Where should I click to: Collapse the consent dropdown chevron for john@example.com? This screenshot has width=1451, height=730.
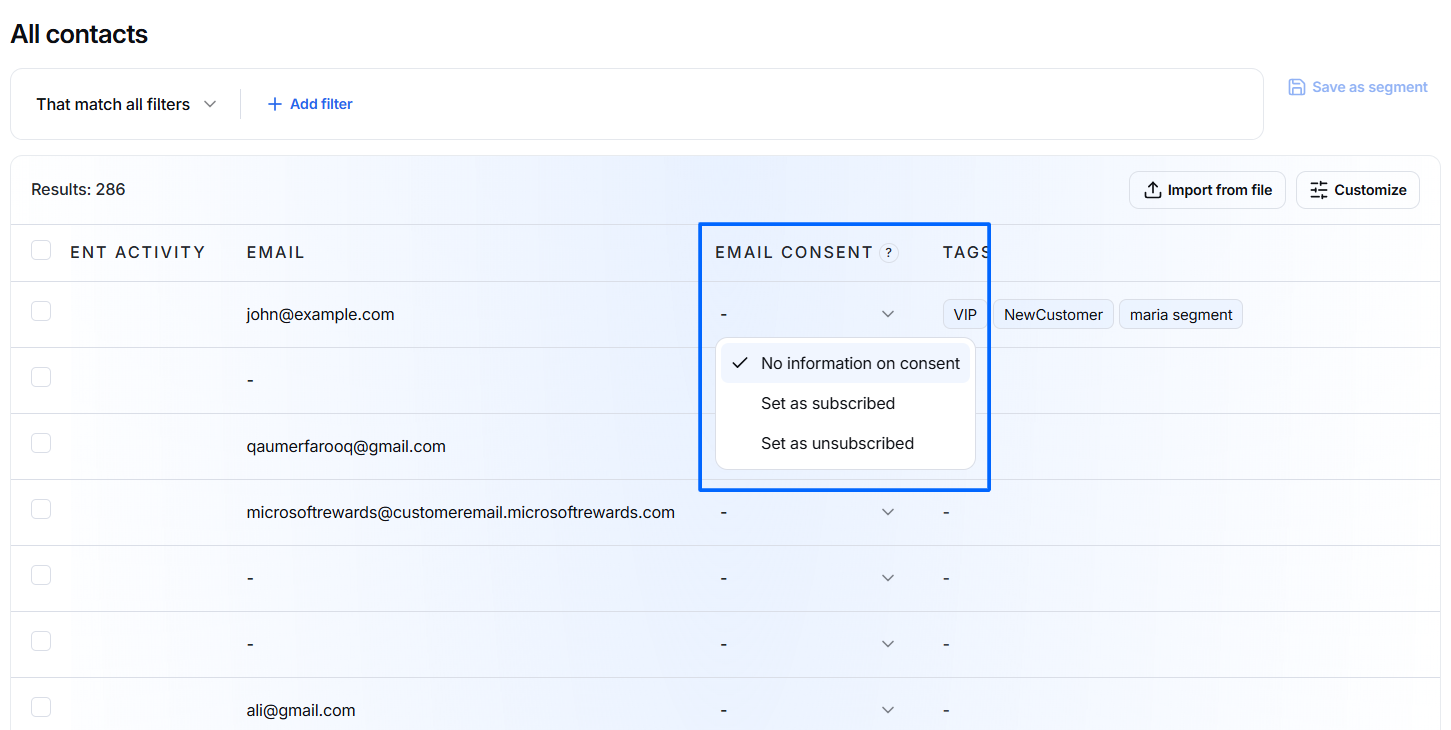(x=888, y=314)
